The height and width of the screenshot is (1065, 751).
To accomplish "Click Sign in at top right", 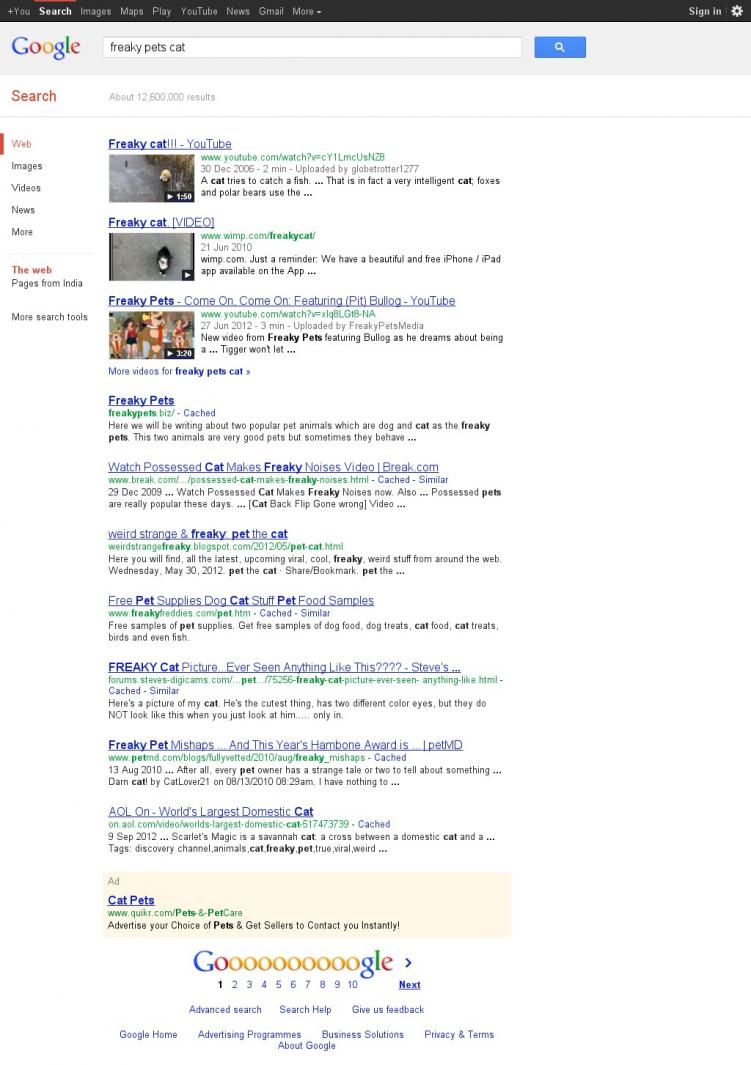I will tap(705, 12).
